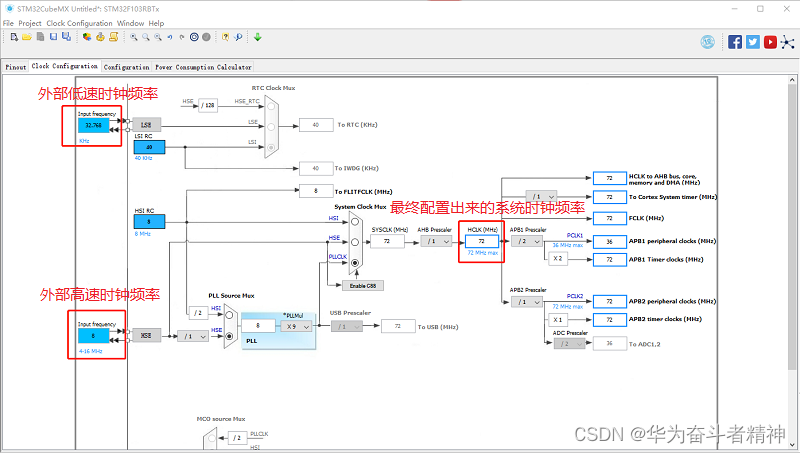Click the middle magnifier zoom icon
Image resolution: width=800 pixels, height=453 pixels.
point(146,37)
